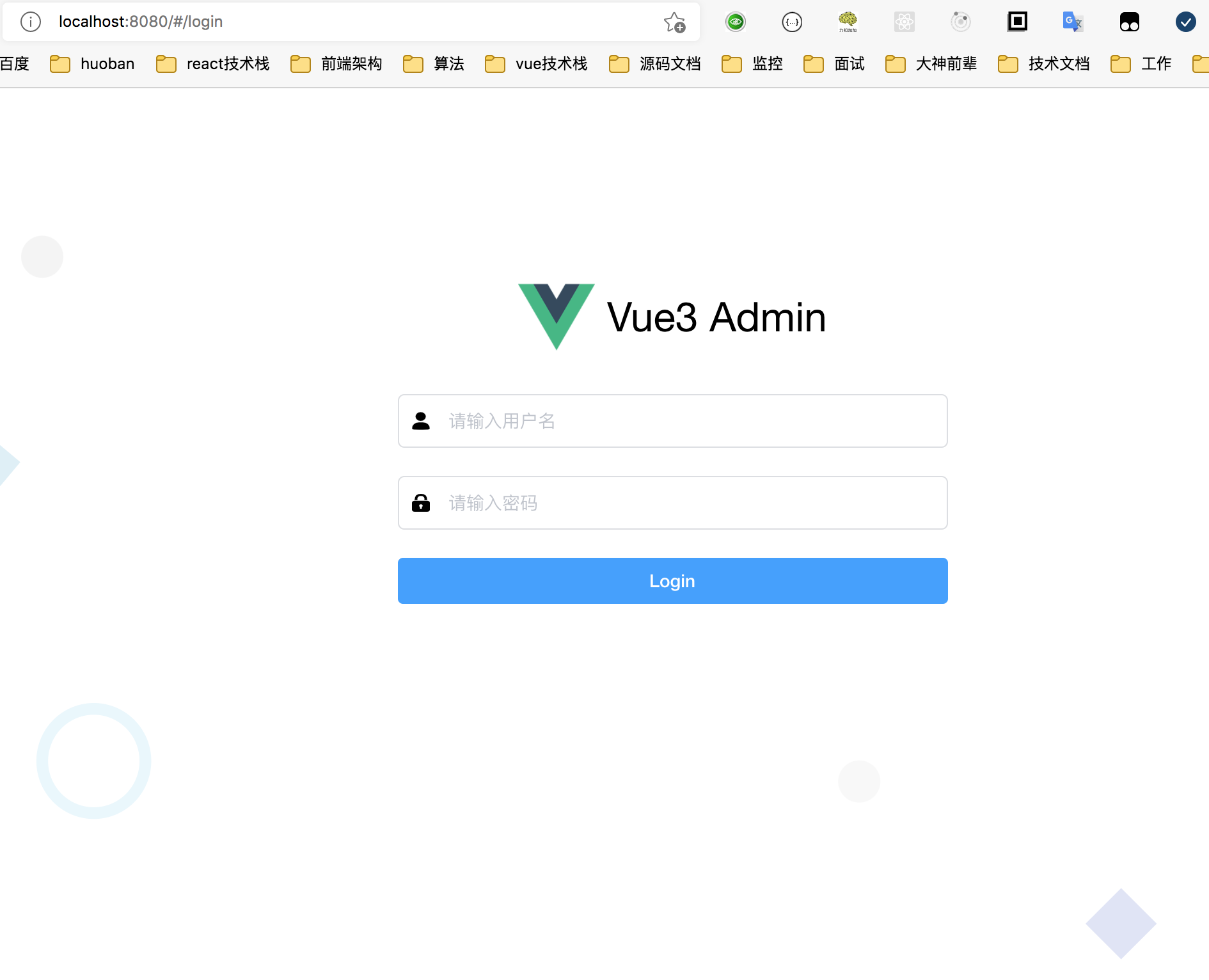
Task: Open the 算法 bookmark folder
Action: (x=434, y=64)
